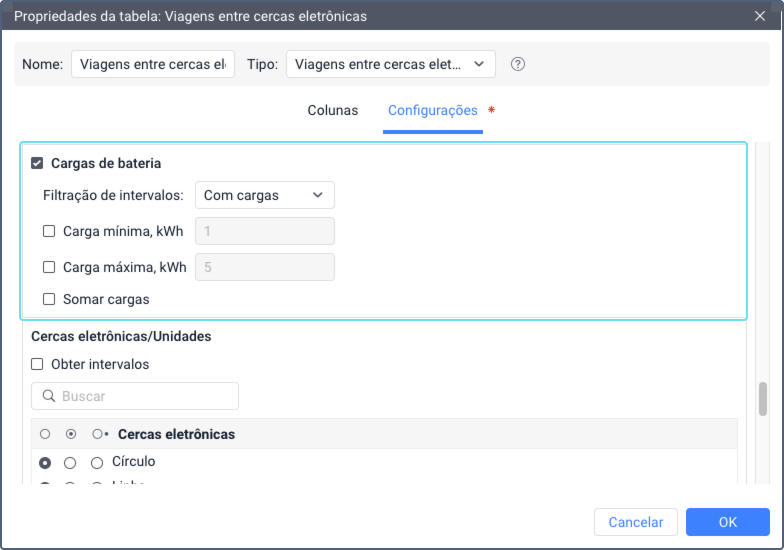The image size is (784, 550).
Task: Click the help question mark icon
Action: coord(518,64)
